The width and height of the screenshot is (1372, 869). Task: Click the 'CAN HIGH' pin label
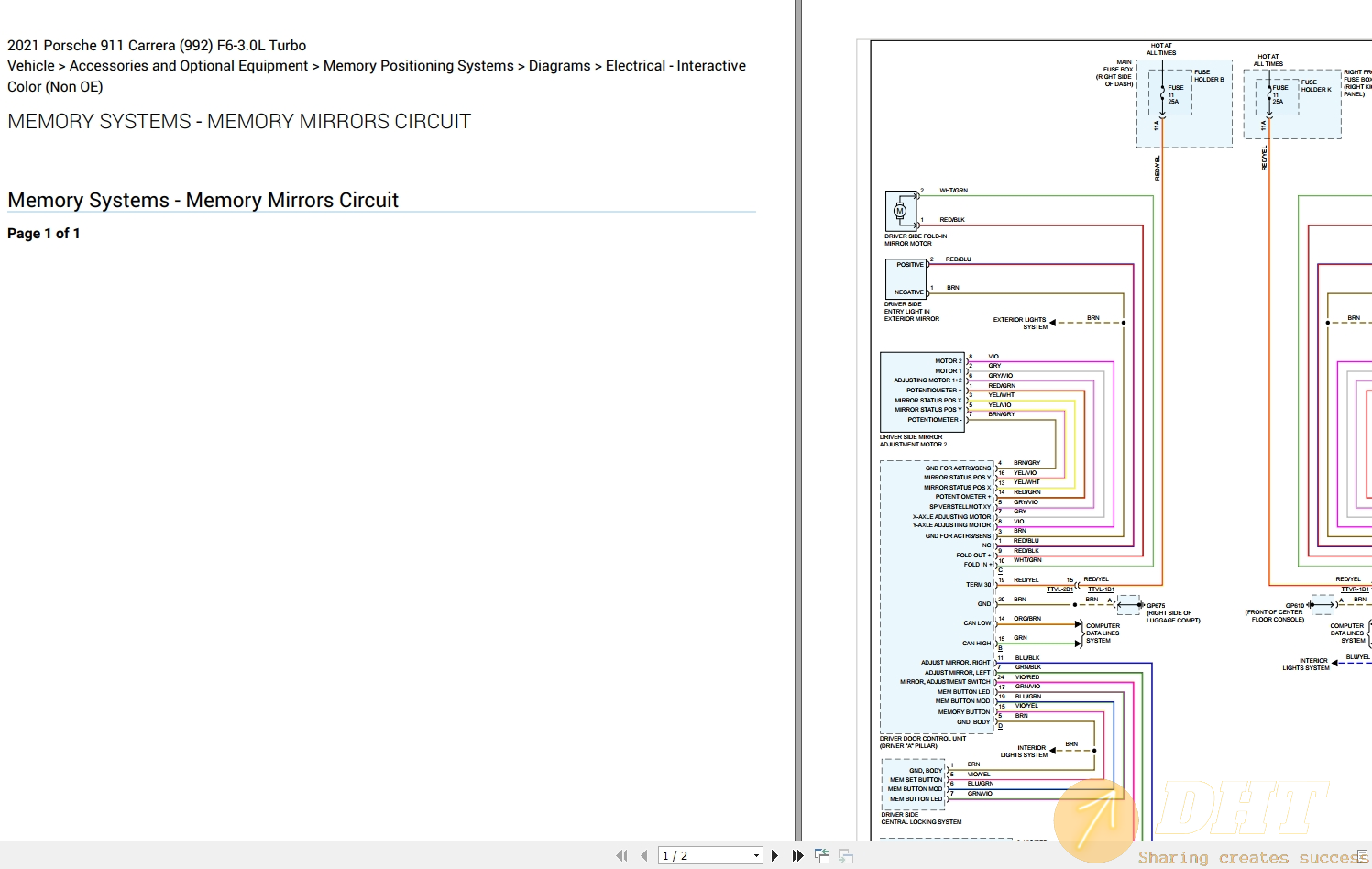[x=976, y=643]
